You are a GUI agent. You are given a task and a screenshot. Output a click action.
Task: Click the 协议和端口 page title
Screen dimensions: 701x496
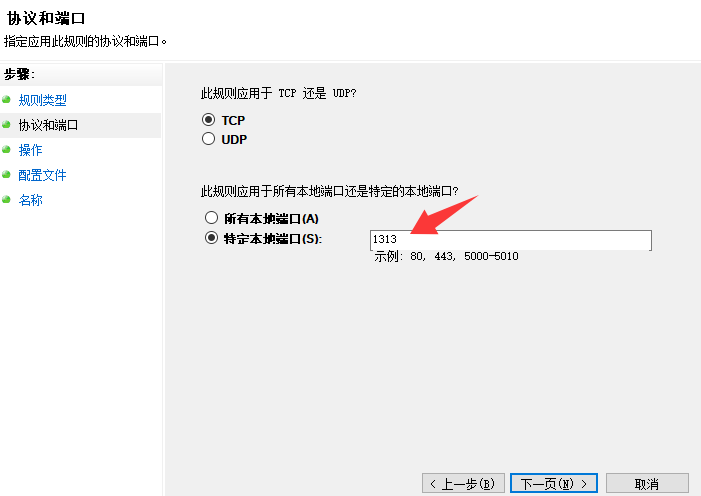(46, 18)
